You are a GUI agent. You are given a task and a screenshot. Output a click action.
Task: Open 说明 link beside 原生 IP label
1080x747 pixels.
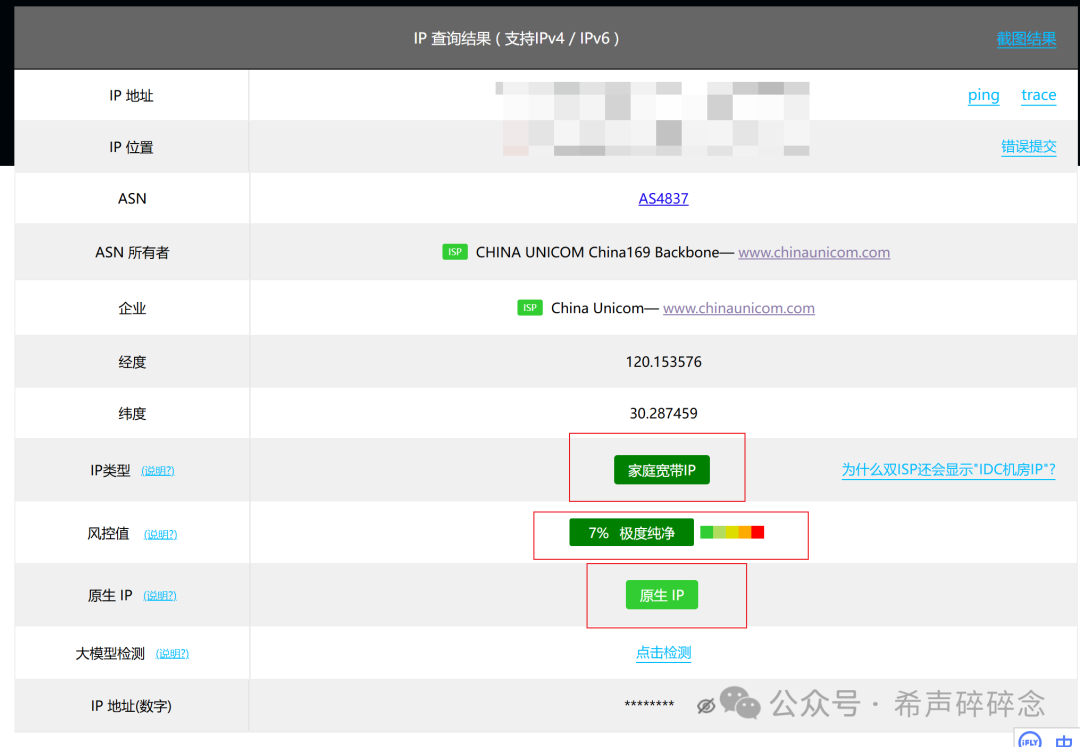pos(160,596)
